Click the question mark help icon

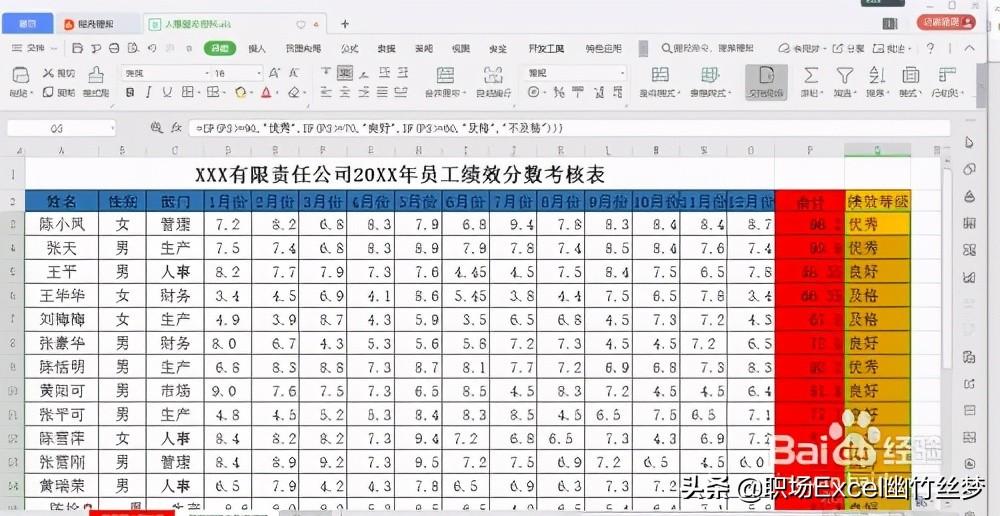[930, 48]
